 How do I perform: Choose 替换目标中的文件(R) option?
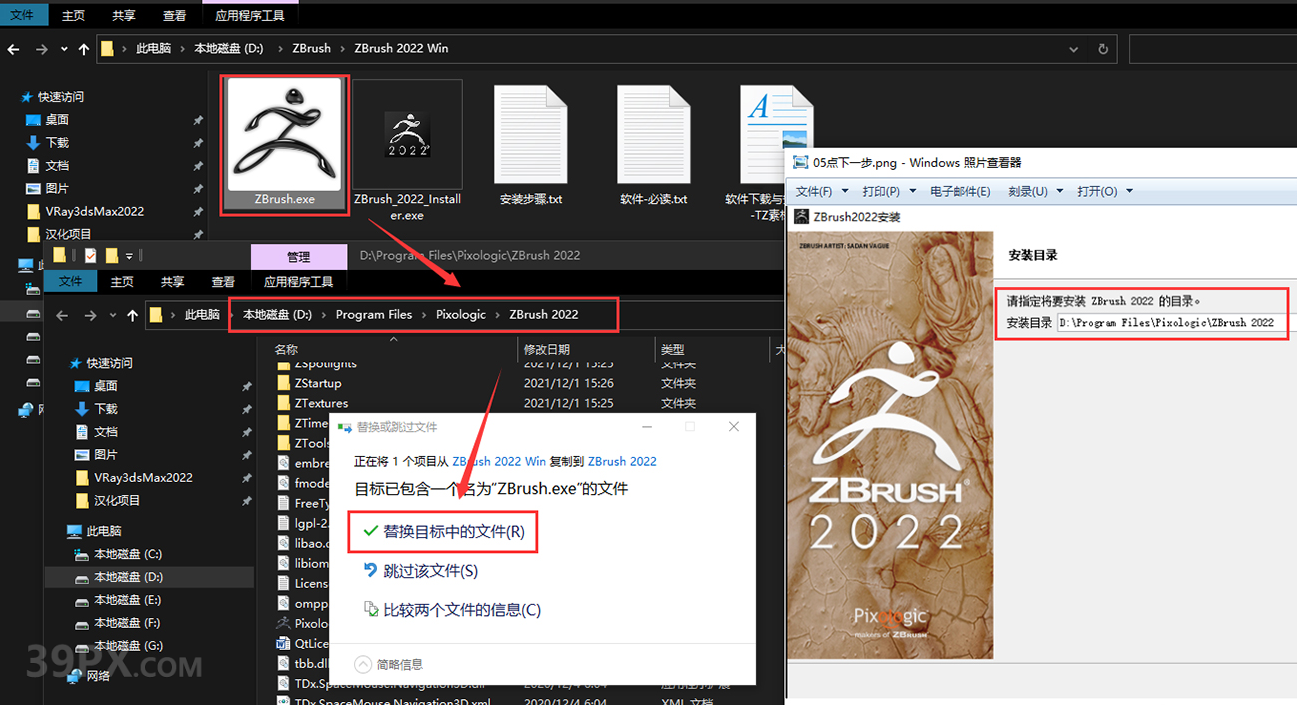pyautogui.click(x=443, y=532)
